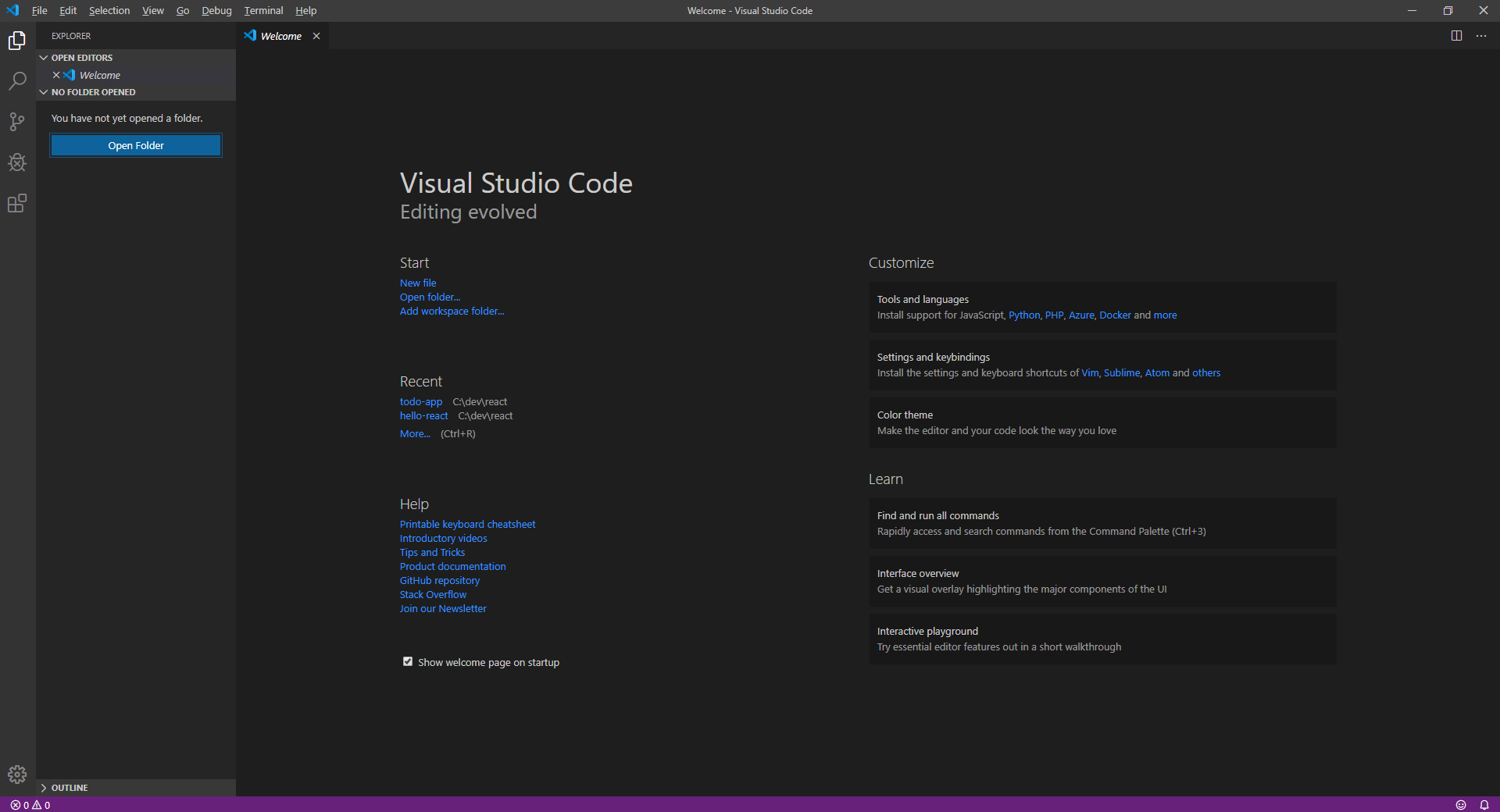
Task: Open the Interactive playground card
Action: (x=1102, y=639)
